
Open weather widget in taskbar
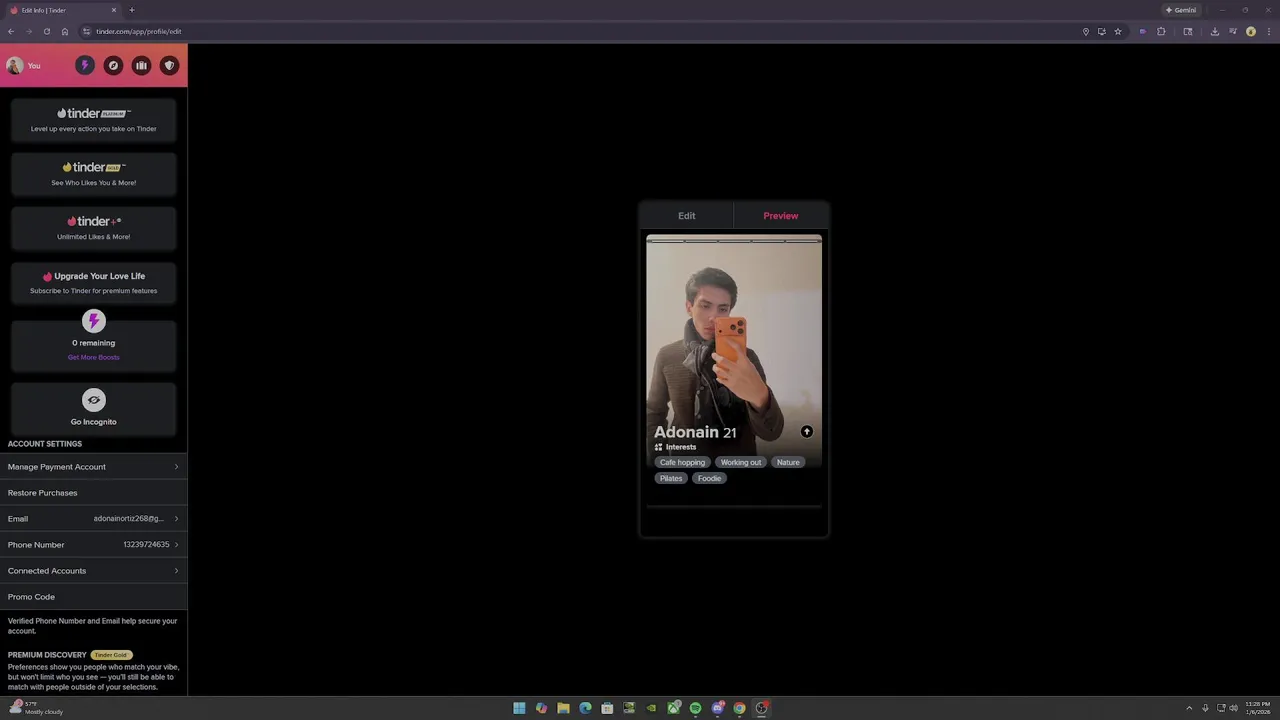(38, 708)
